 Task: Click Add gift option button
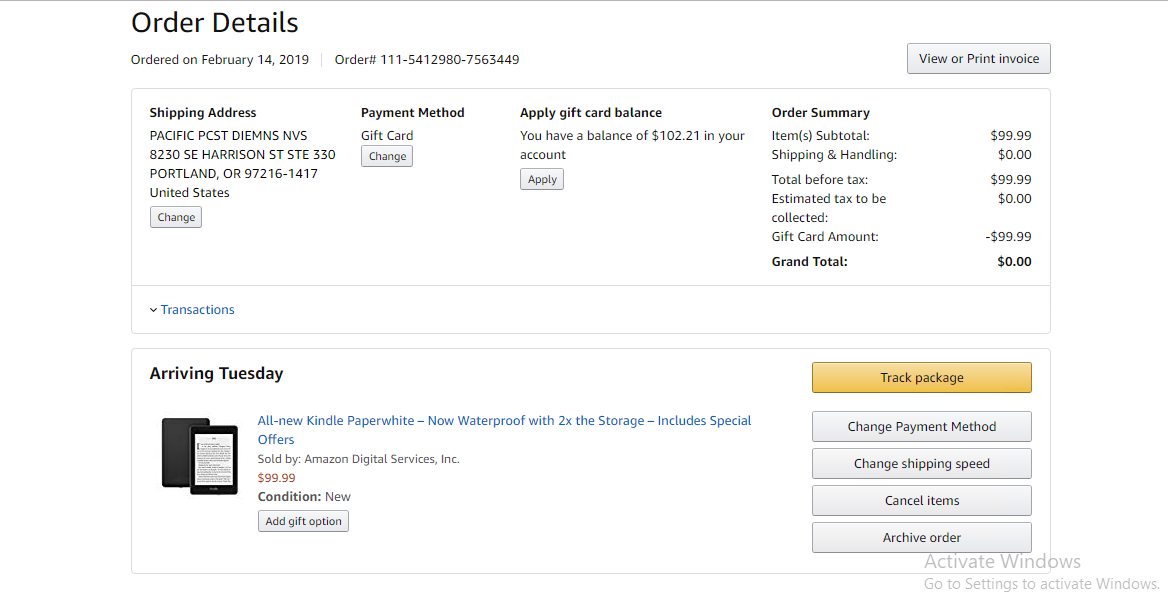coord(303,521)
